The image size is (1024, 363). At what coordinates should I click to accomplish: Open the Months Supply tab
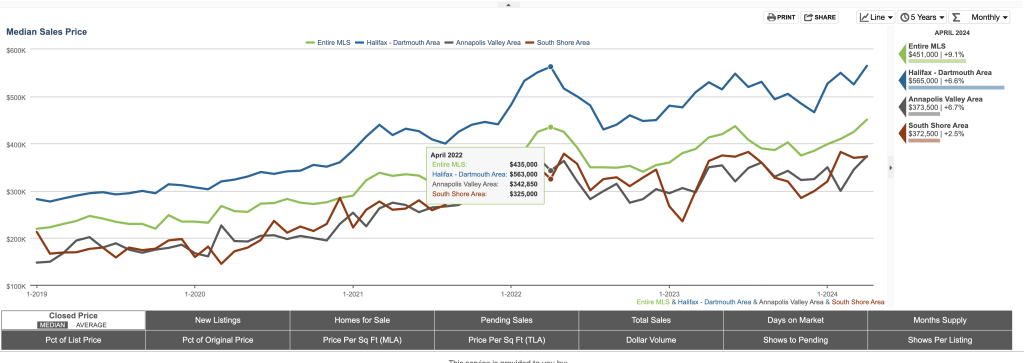(x=940, y=320)
